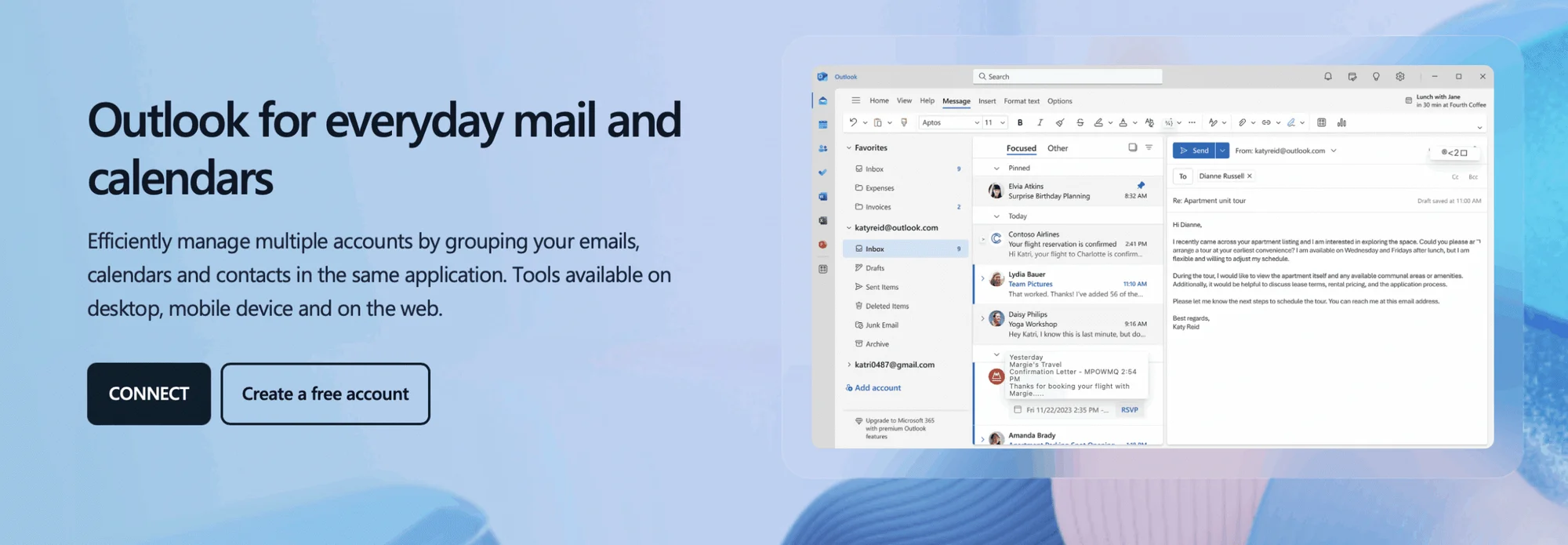1568x545 pixels.
Task: Toggle the hamburger navigation pane button
Action: coord(855,100)
